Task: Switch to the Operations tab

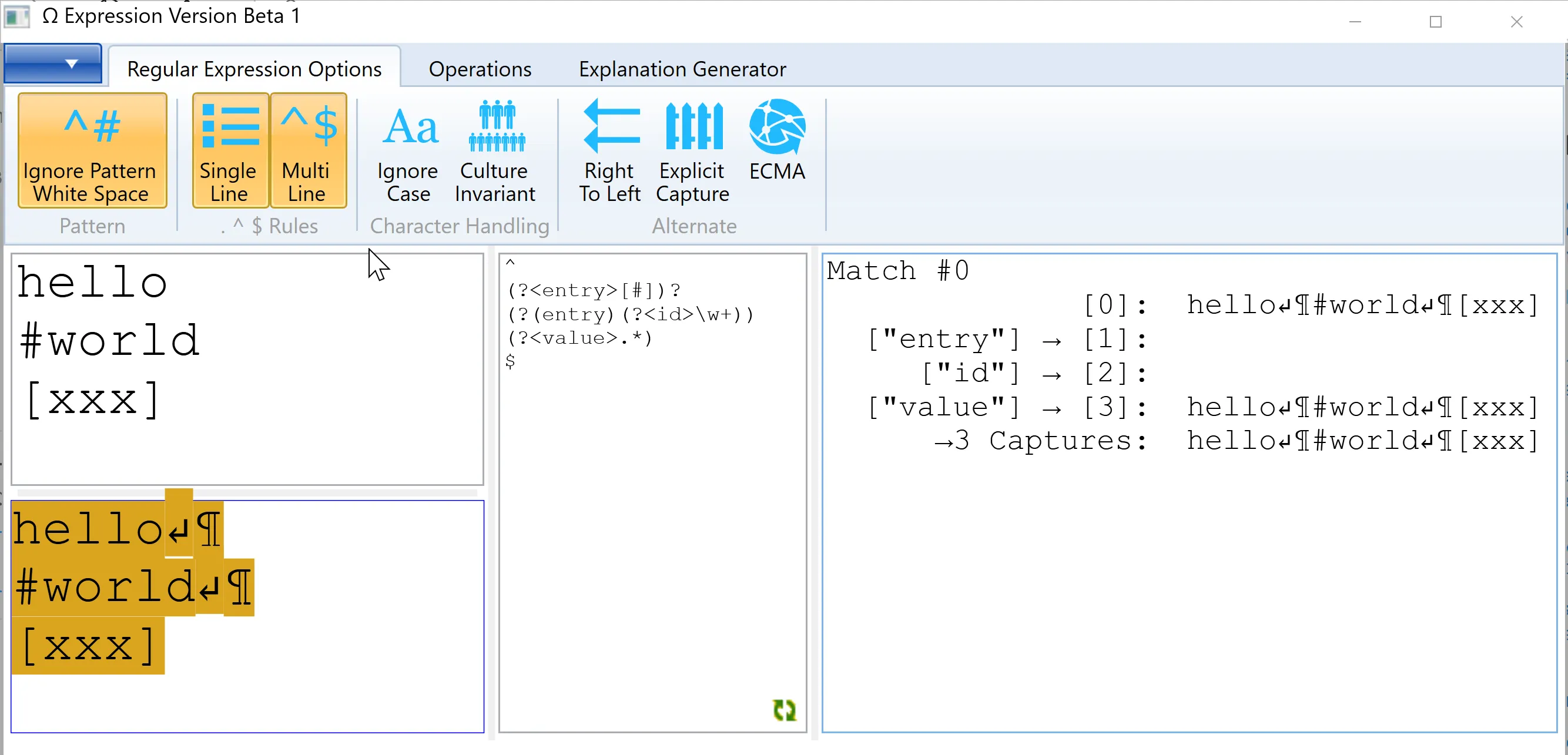Action: pos(480,69)
